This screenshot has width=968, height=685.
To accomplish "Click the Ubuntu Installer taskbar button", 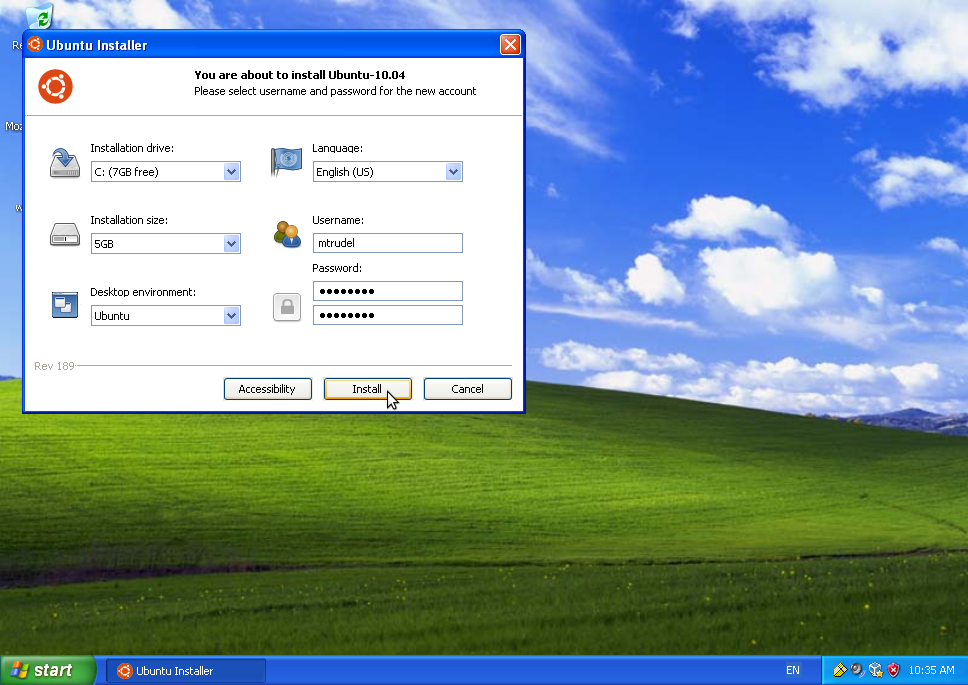I will point(186,671).
